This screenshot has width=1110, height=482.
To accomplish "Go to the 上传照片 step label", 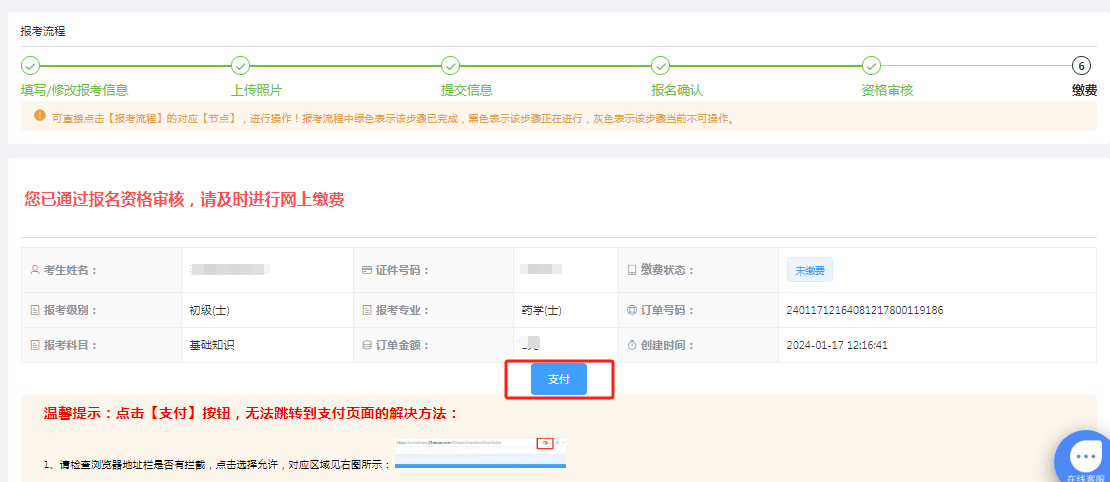I will [x=256, y=90].
